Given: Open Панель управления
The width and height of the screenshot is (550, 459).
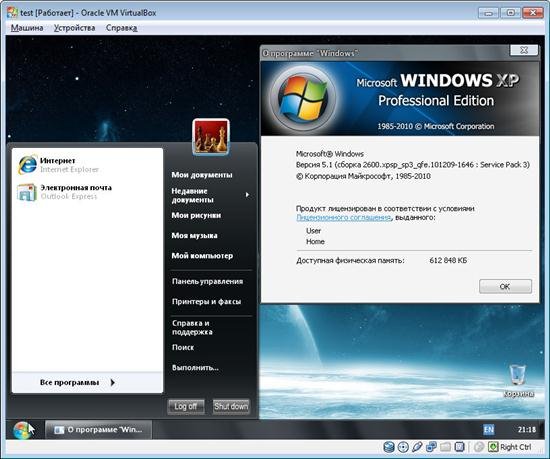Looking at the screenshot, I should coord(207,281).
